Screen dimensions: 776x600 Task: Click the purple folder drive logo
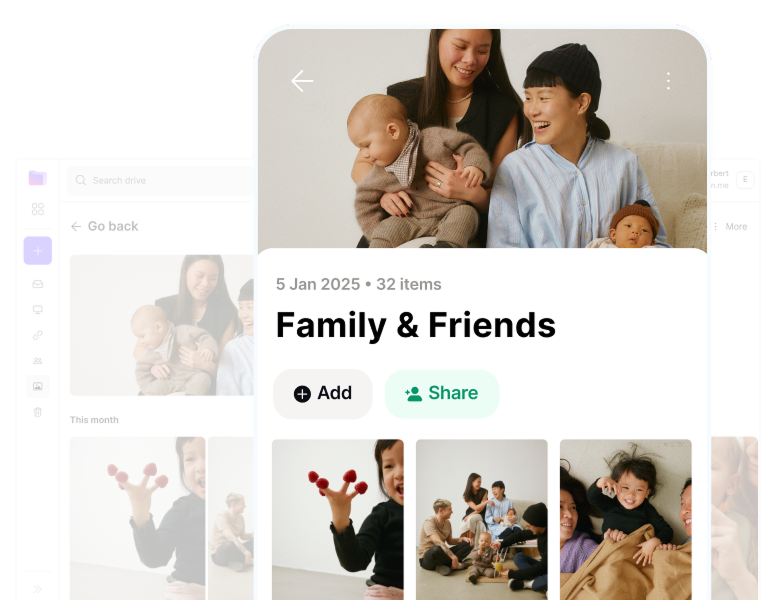[x=38, y=178]
